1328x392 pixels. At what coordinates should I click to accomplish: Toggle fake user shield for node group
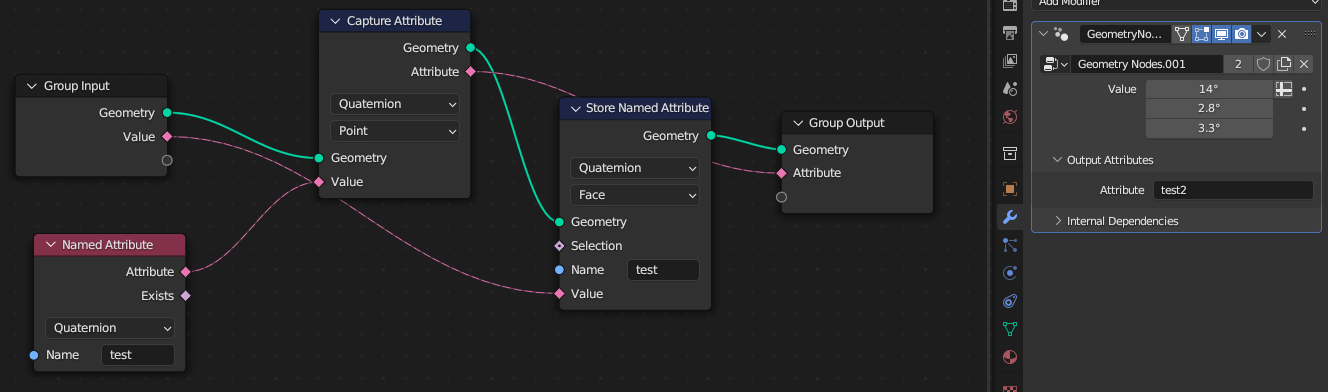(1263, 64)
